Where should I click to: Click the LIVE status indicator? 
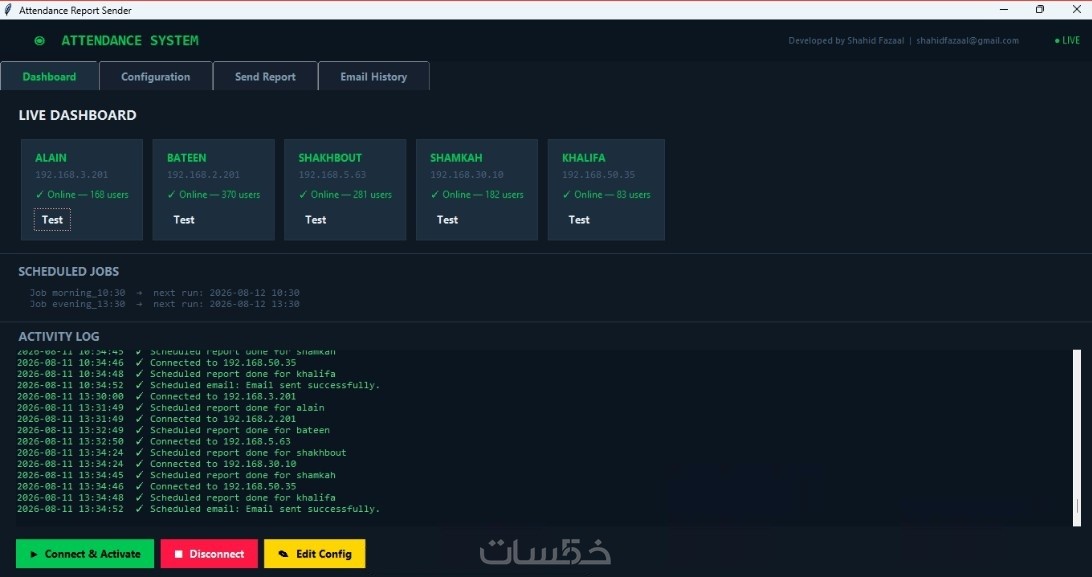1067,40
